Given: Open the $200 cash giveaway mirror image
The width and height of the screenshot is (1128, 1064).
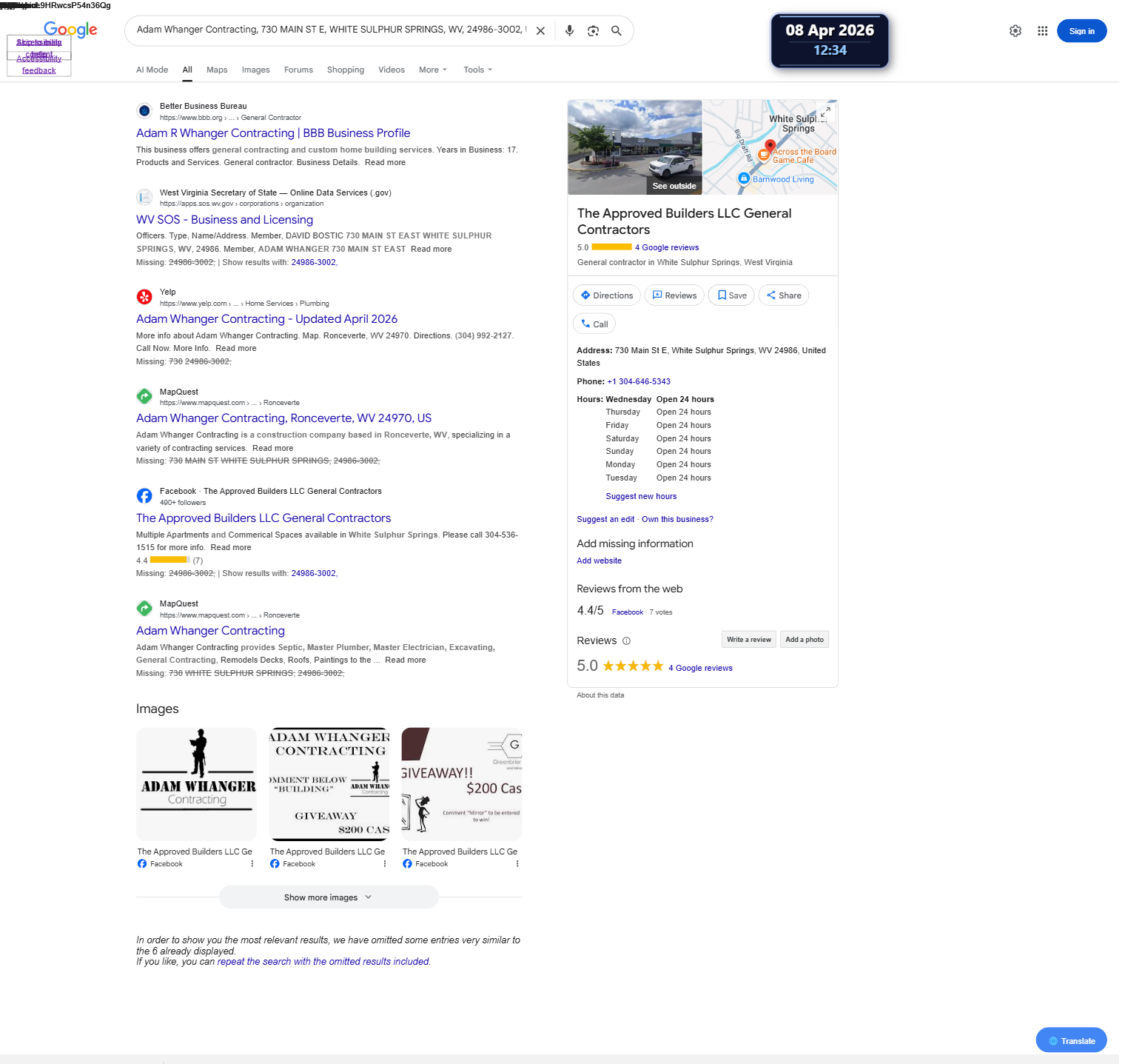Looking at the screenshot, I should (x=462, y=784).
